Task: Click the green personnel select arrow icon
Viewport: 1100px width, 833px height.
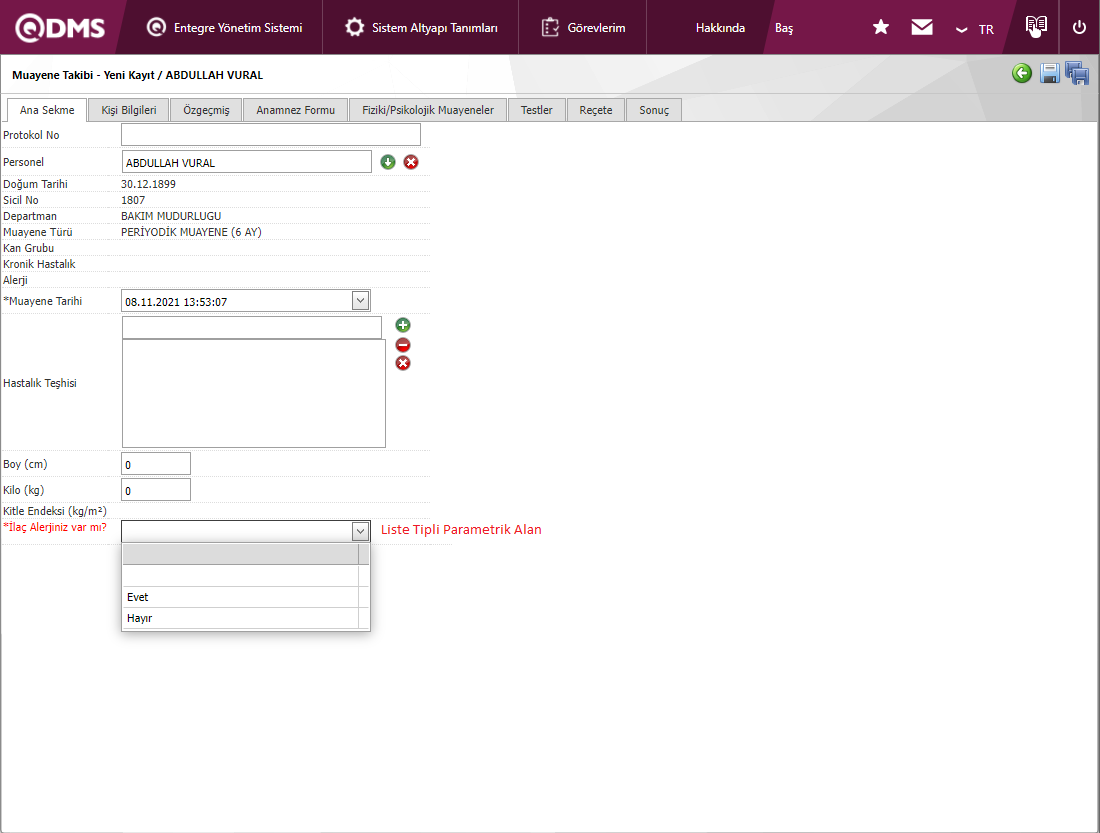Action: click(x=388, y=162)
